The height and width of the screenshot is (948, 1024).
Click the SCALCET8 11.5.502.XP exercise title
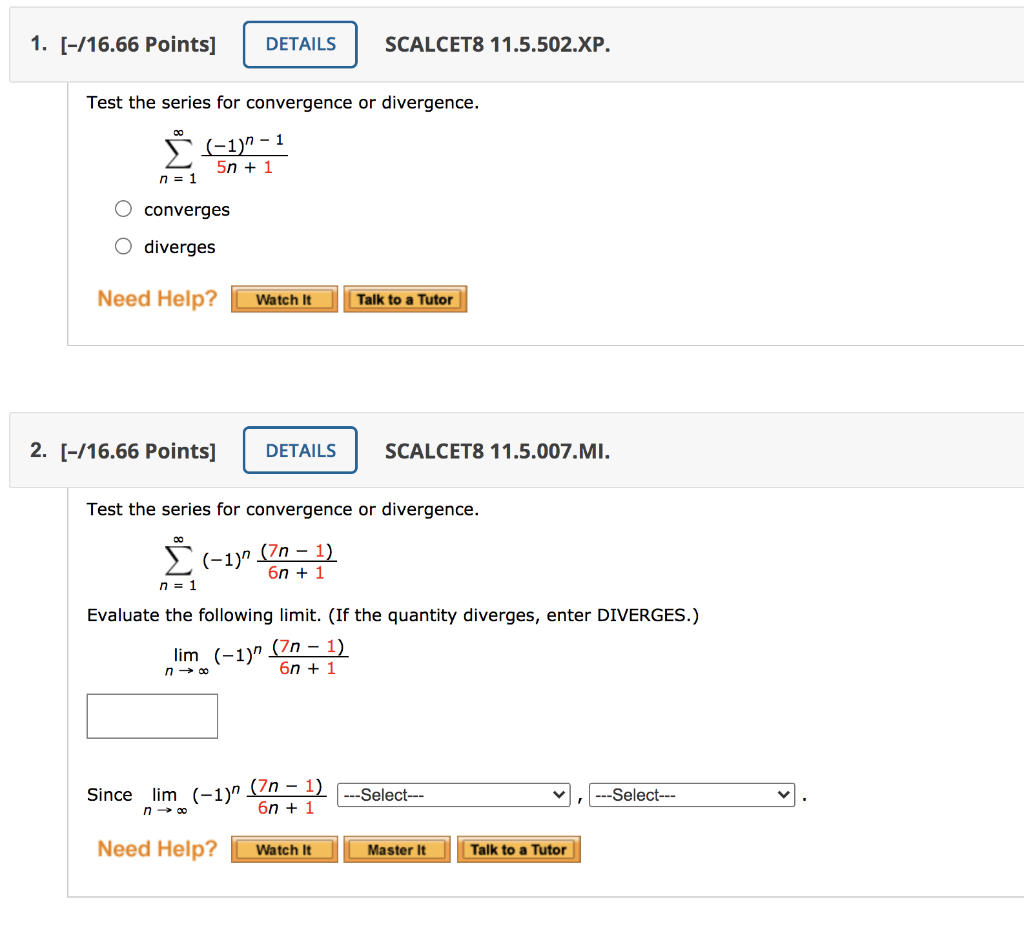click(497, 44)
